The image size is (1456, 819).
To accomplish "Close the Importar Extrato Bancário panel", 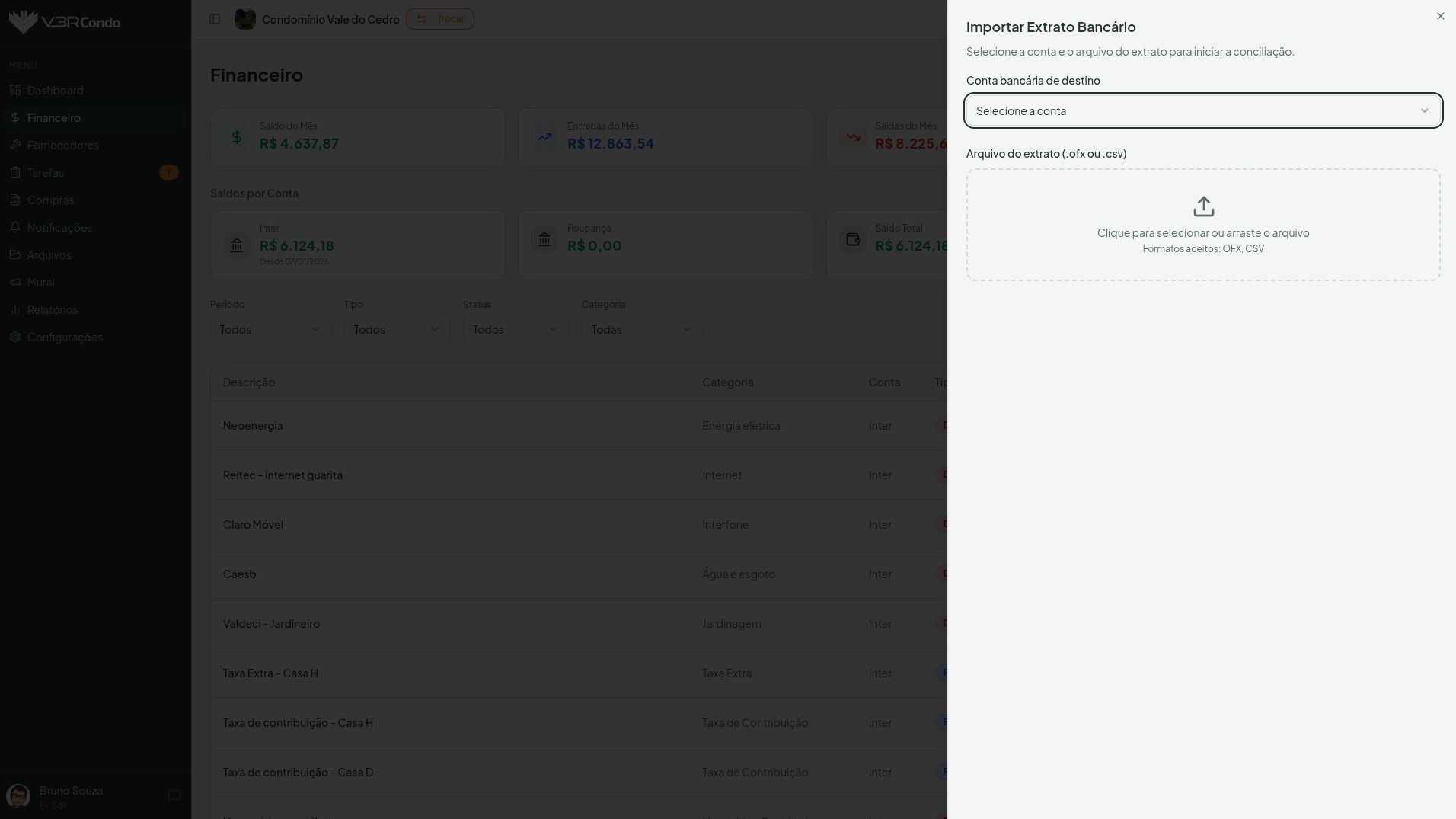I will [x=1440, y=16].
